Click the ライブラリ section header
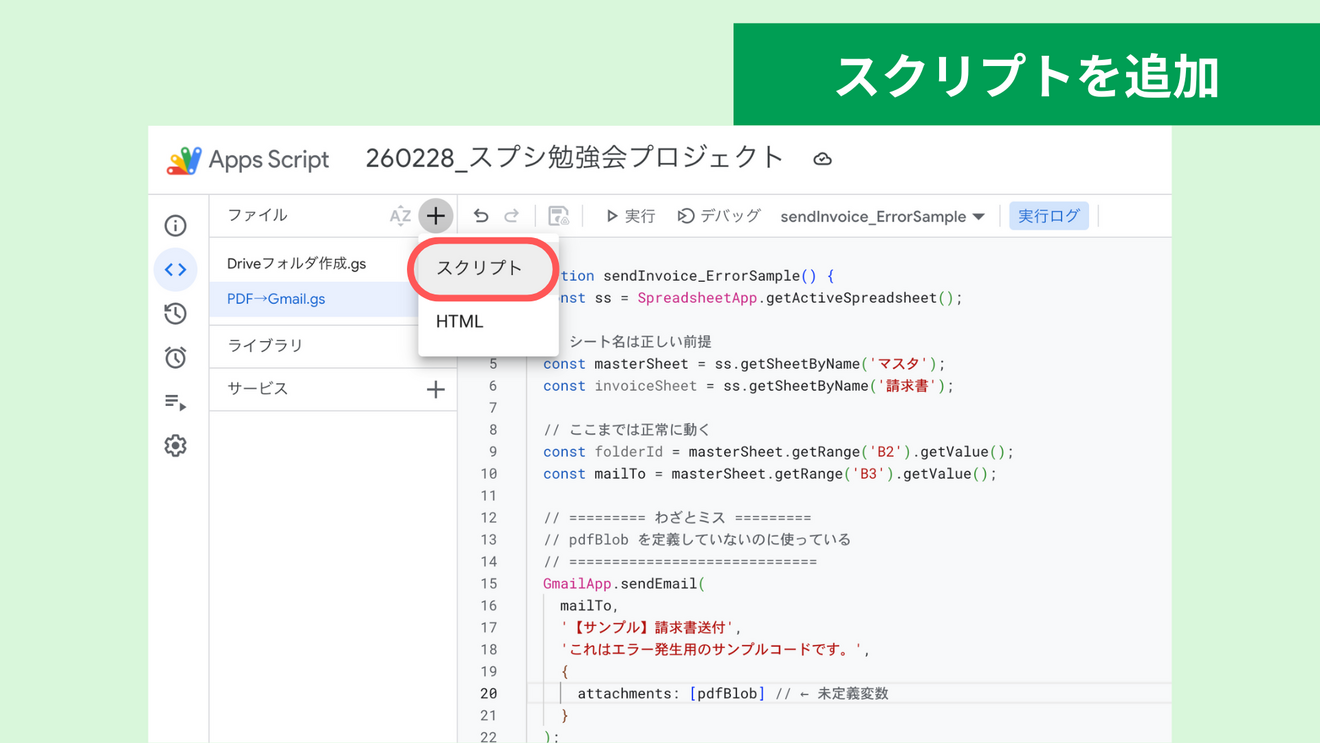1320x743 pixels. pos(265,345)
